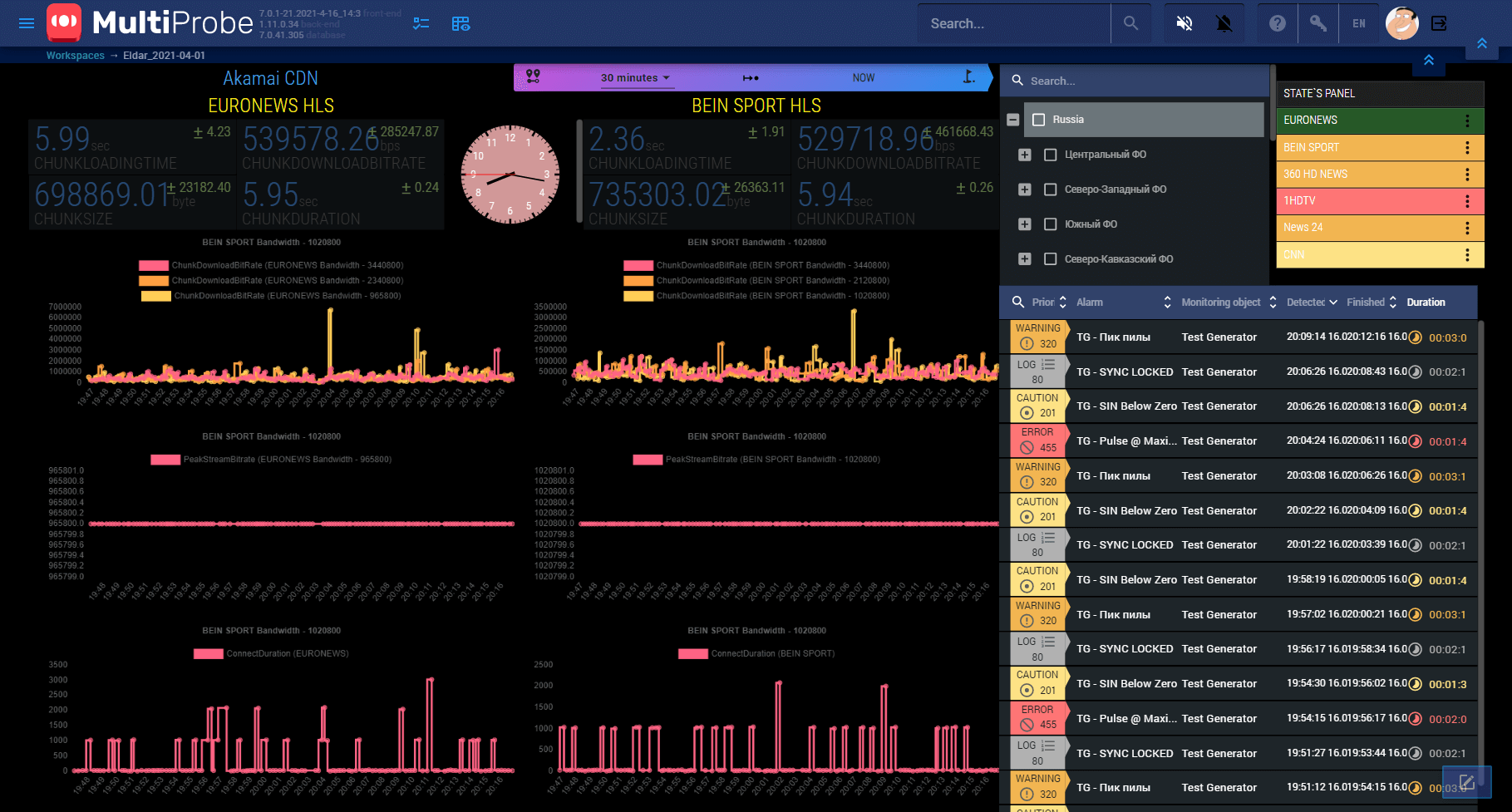Select the 1HDTV state row
Viewport: 1512px width, 812px height.
click(x=1380, y=201)
